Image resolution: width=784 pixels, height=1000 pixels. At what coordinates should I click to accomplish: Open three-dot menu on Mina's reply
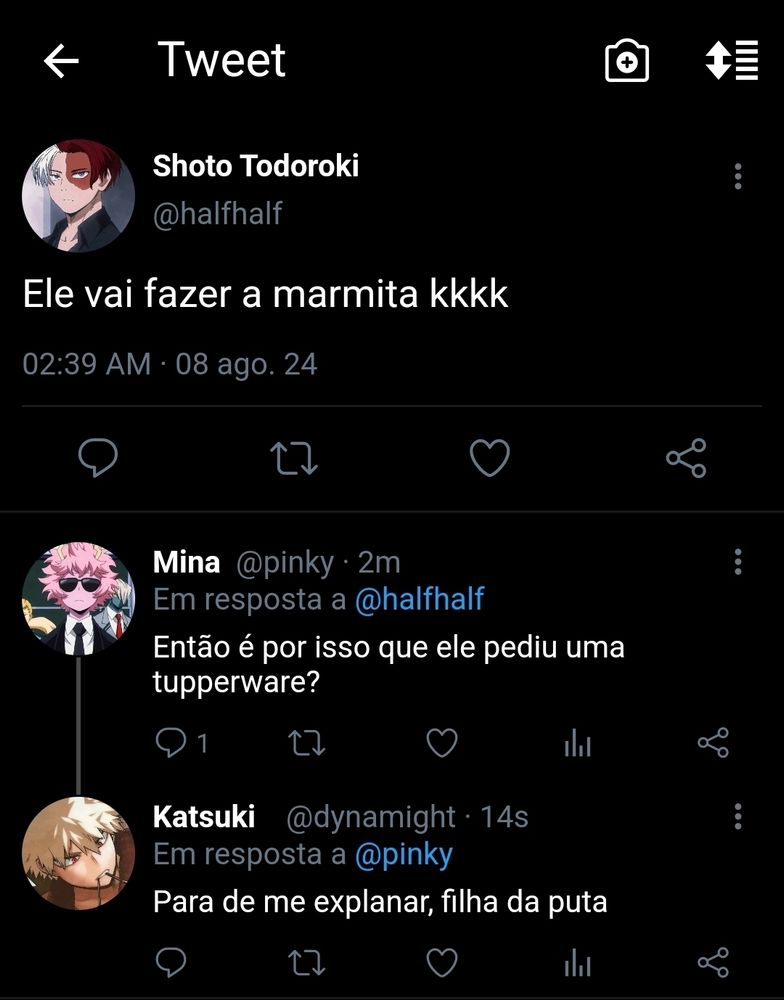click(738, 562)
